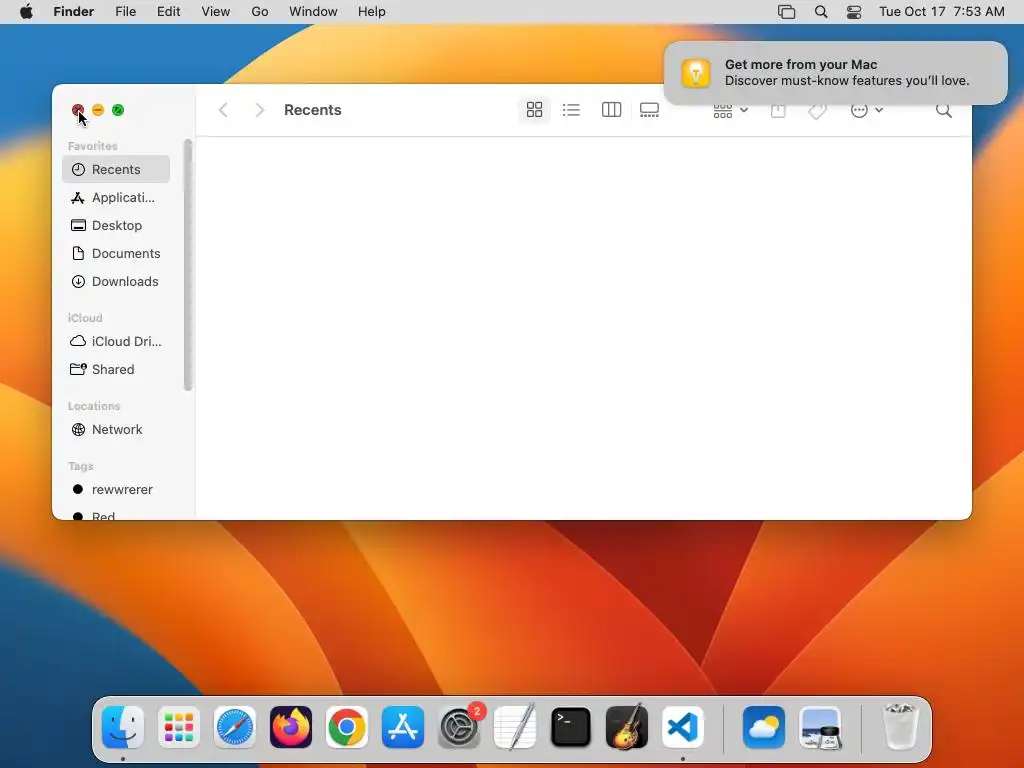Open System Settings from the Dock
Screen dimensions: 1024x768
[459, 727]
